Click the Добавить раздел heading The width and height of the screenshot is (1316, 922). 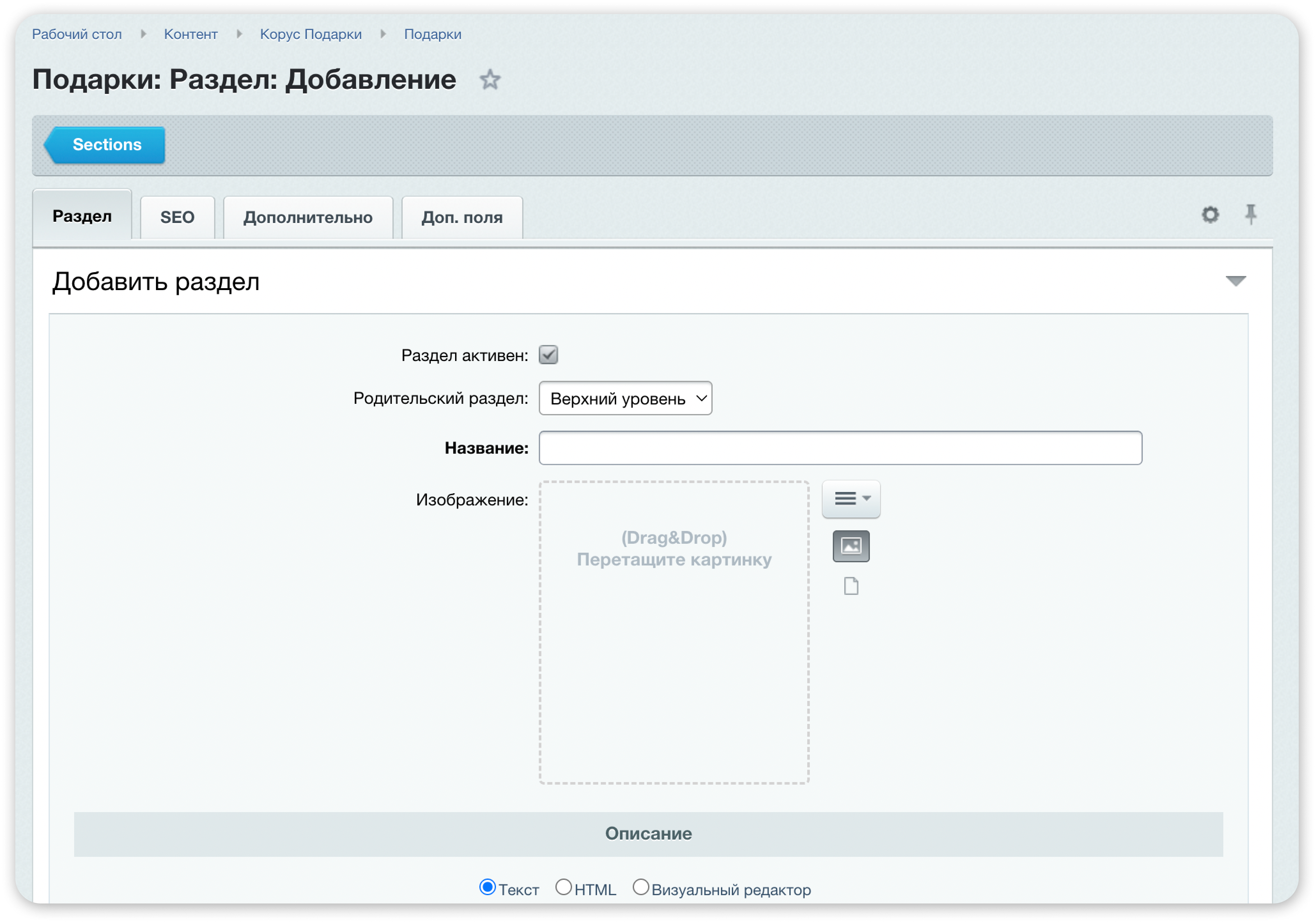[156, 282]
